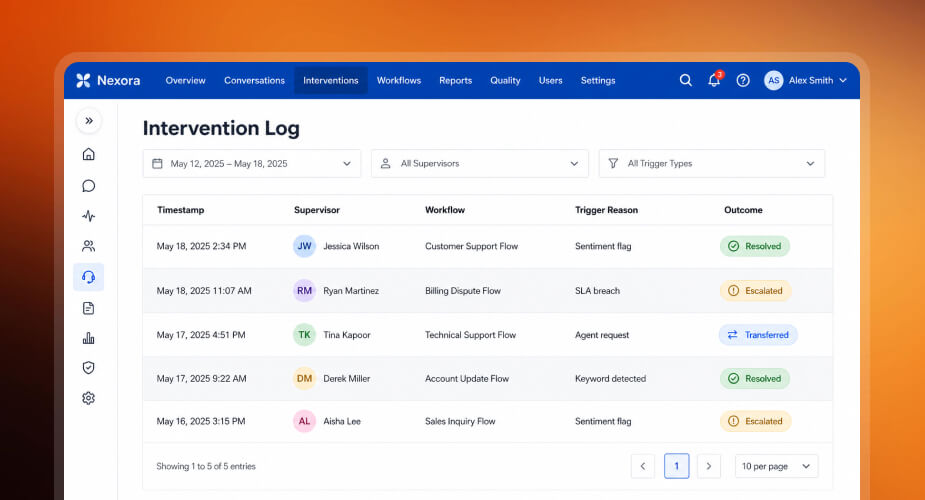The height and width of the screenshot is (500, 925).
Task: Select headset interventions icon in sidebar
Action: [x=88, y=277]
